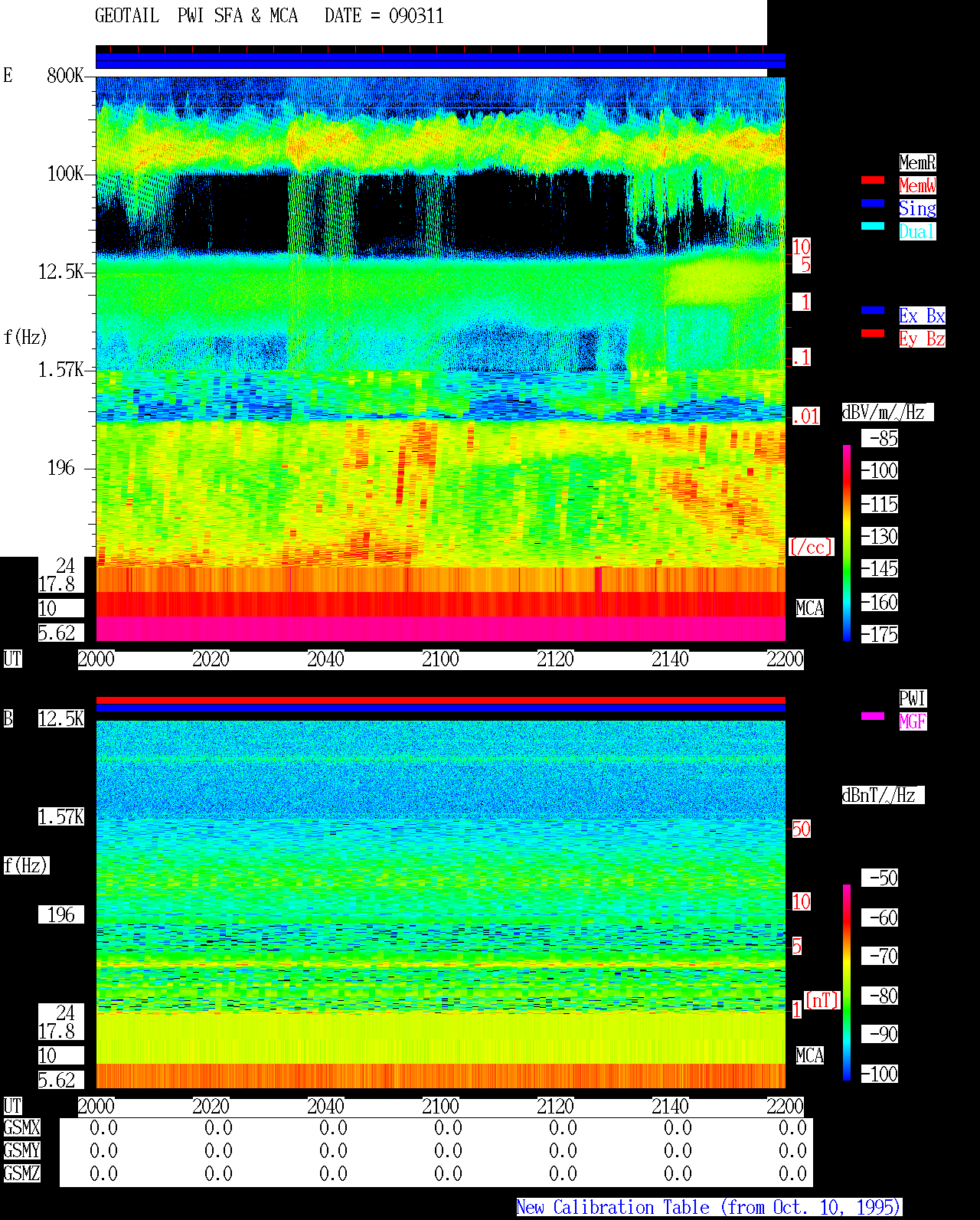Click the 2040 time label under E panel
Screen dimensions: 980x1220
click(325, 659)
